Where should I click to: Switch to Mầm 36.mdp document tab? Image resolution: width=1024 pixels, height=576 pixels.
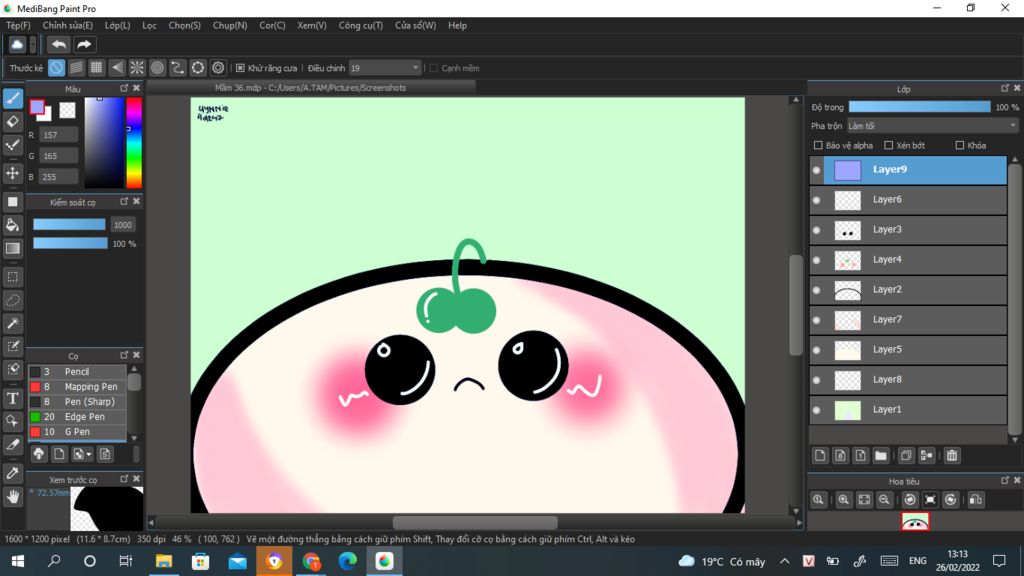coord(311,88)
